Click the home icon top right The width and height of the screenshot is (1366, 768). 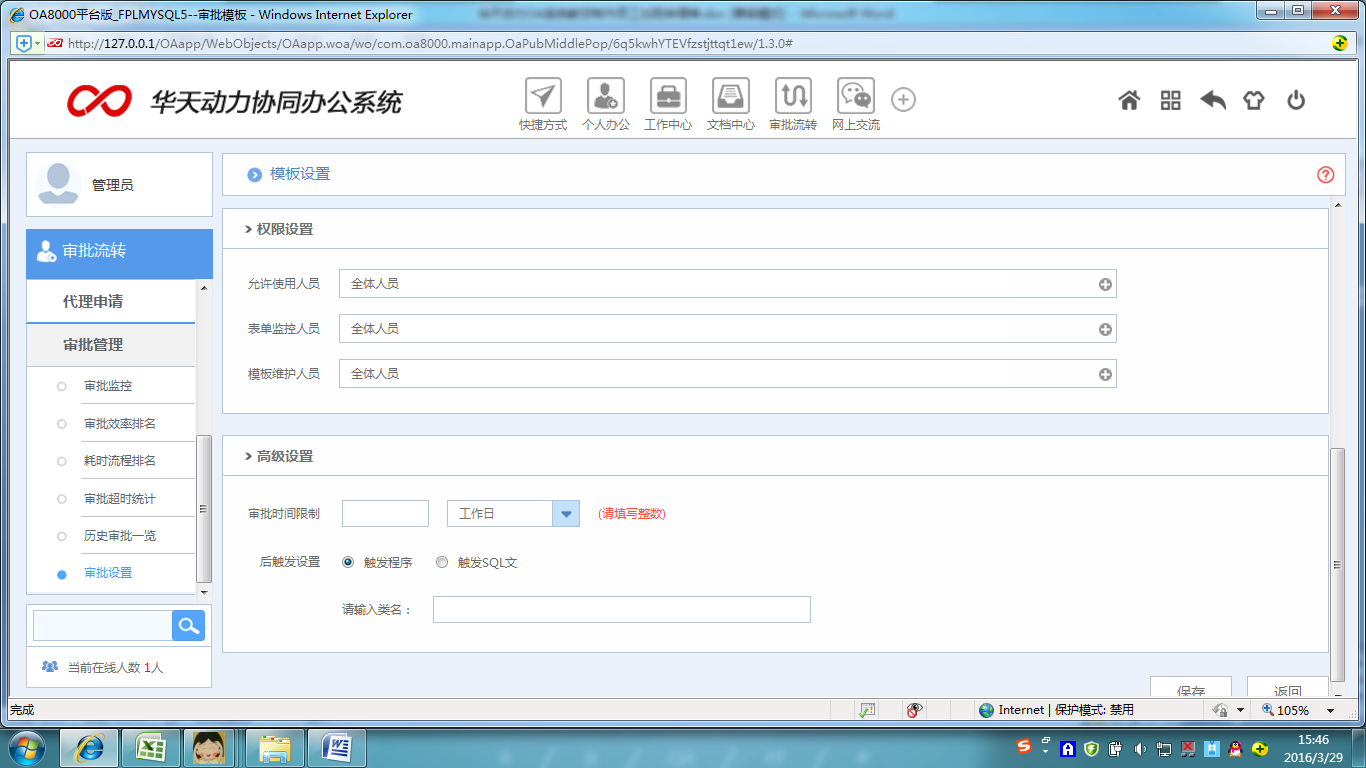pyautogui.click(x=1129, y=100)
